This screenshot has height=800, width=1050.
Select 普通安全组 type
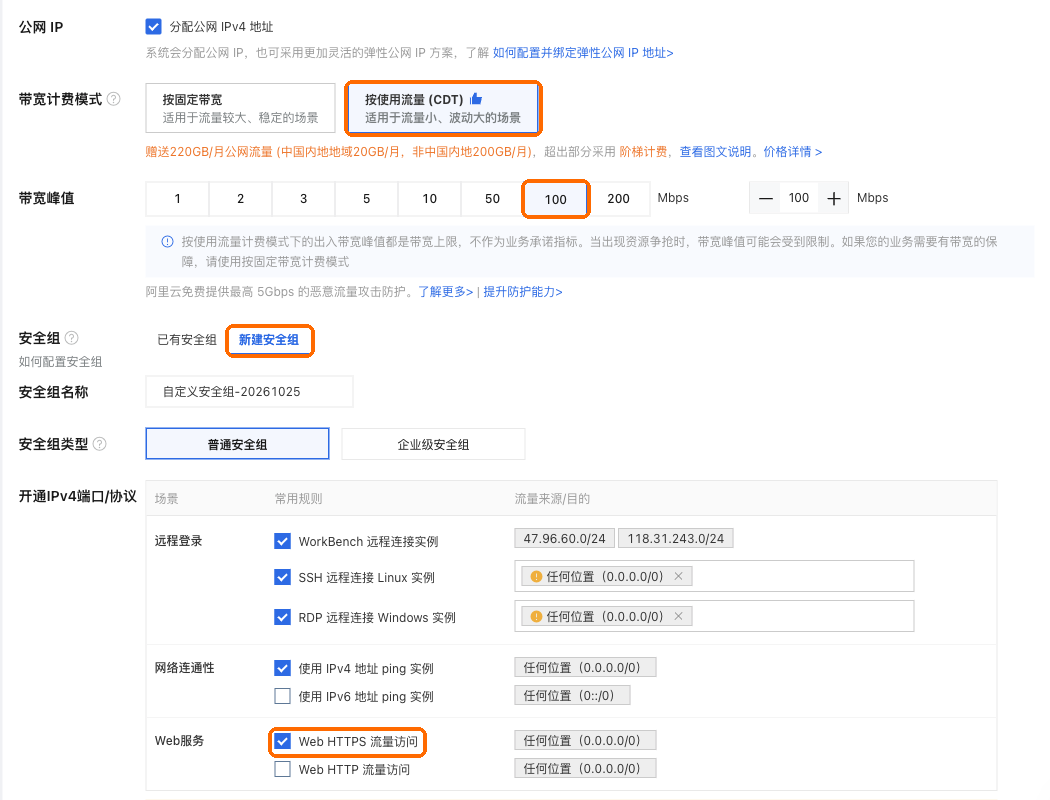point(237,444)
